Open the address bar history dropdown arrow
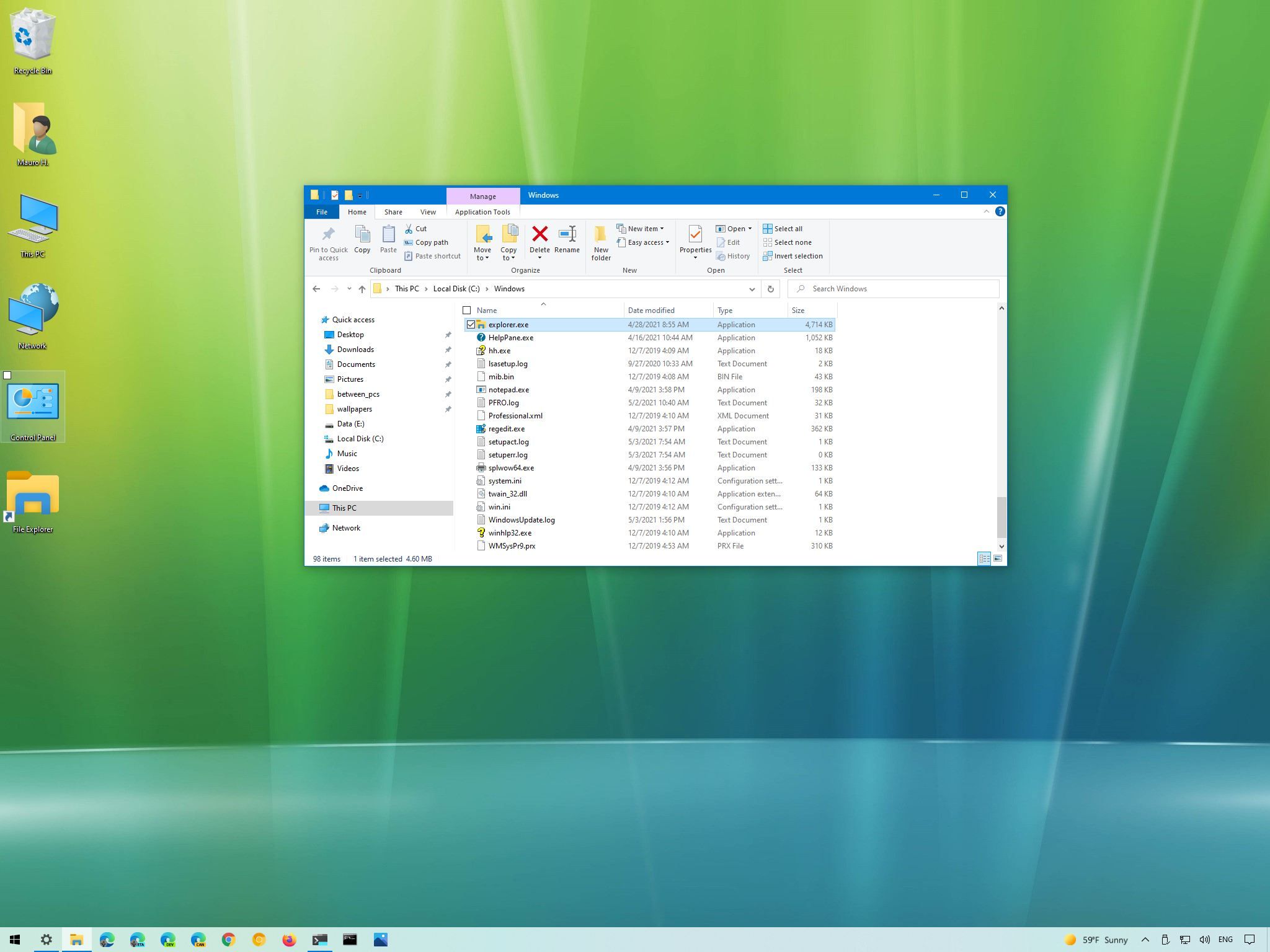1270x952 pixels. [x=752, y=289]
